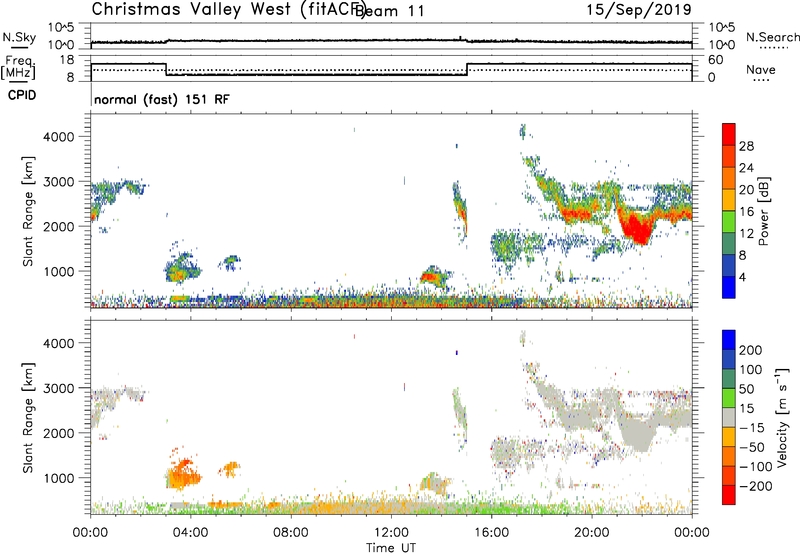Click the 'Nave' legend label
Viewport: 800px width, 554px height.
click(x=761, y=69)
